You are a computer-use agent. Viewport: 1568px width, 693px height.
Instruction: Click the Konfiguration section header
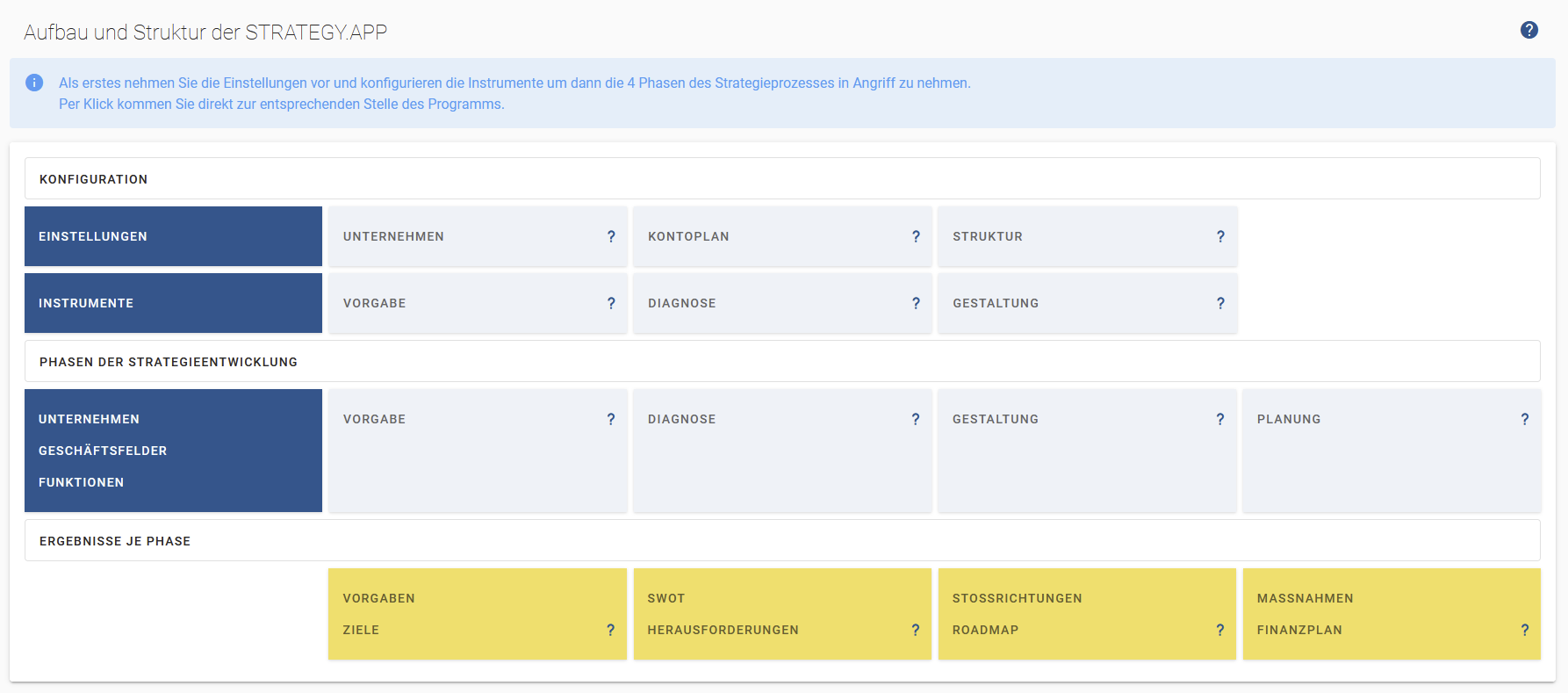782,178
